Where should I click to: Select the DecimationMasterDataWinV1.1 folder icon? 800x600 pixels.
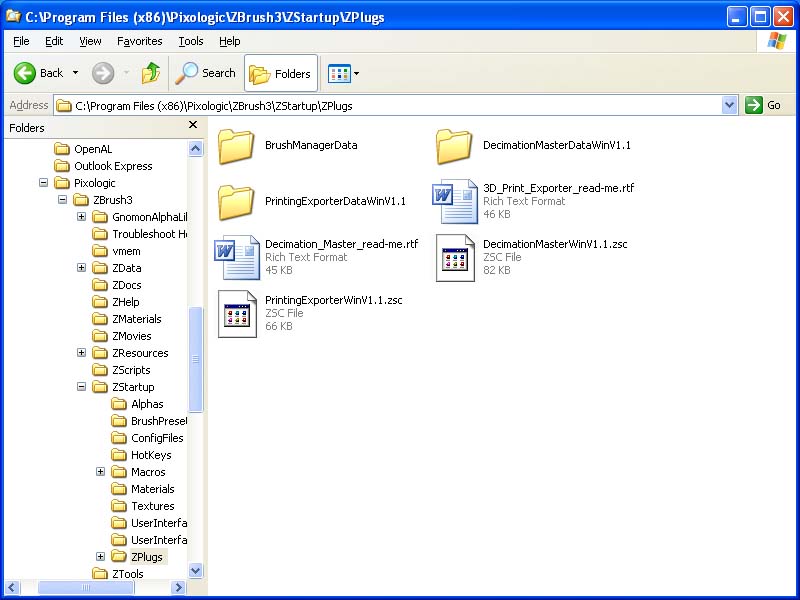(454, 146)
